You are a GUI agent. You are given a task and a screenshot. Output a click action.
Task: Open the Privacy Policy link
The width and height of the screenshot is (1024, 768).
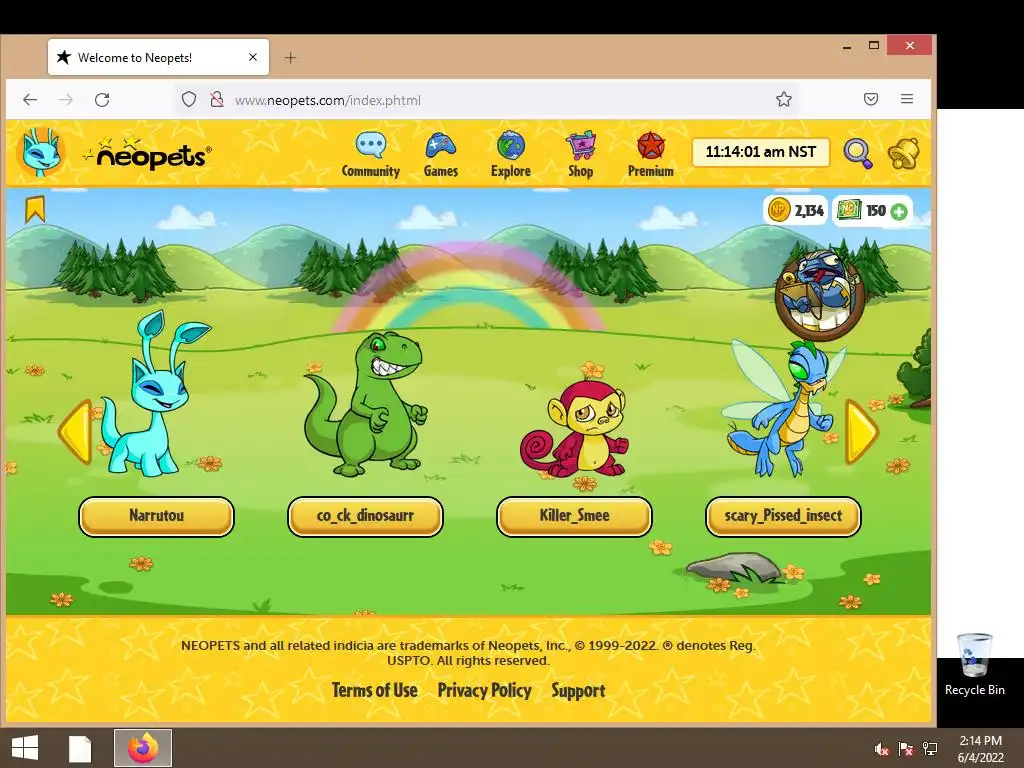485,690
